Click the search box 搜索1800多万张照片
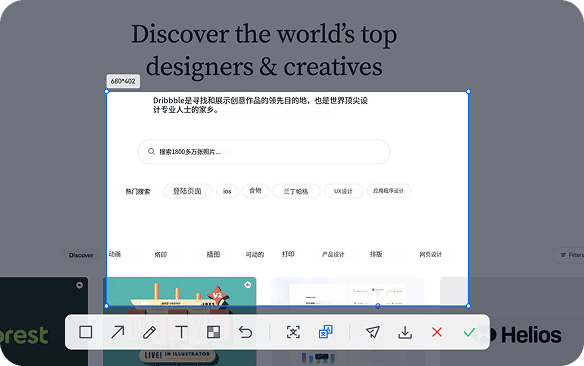The height and width of the screenshot is (366, 584). click(264, 152)
